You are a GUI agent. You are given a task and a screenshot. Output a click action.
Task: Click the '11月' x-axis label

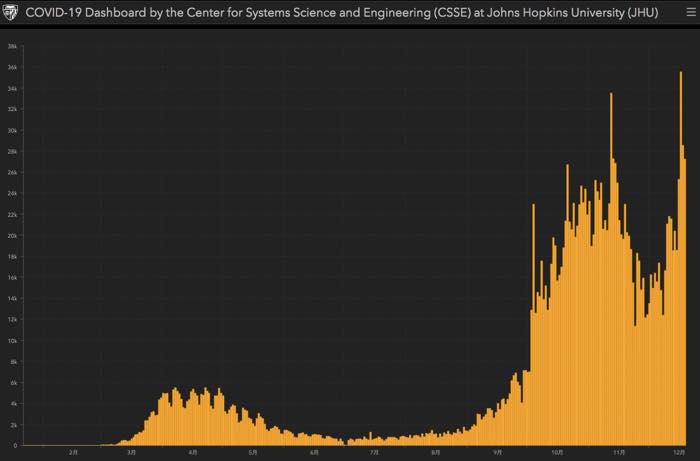click(619, 453)
